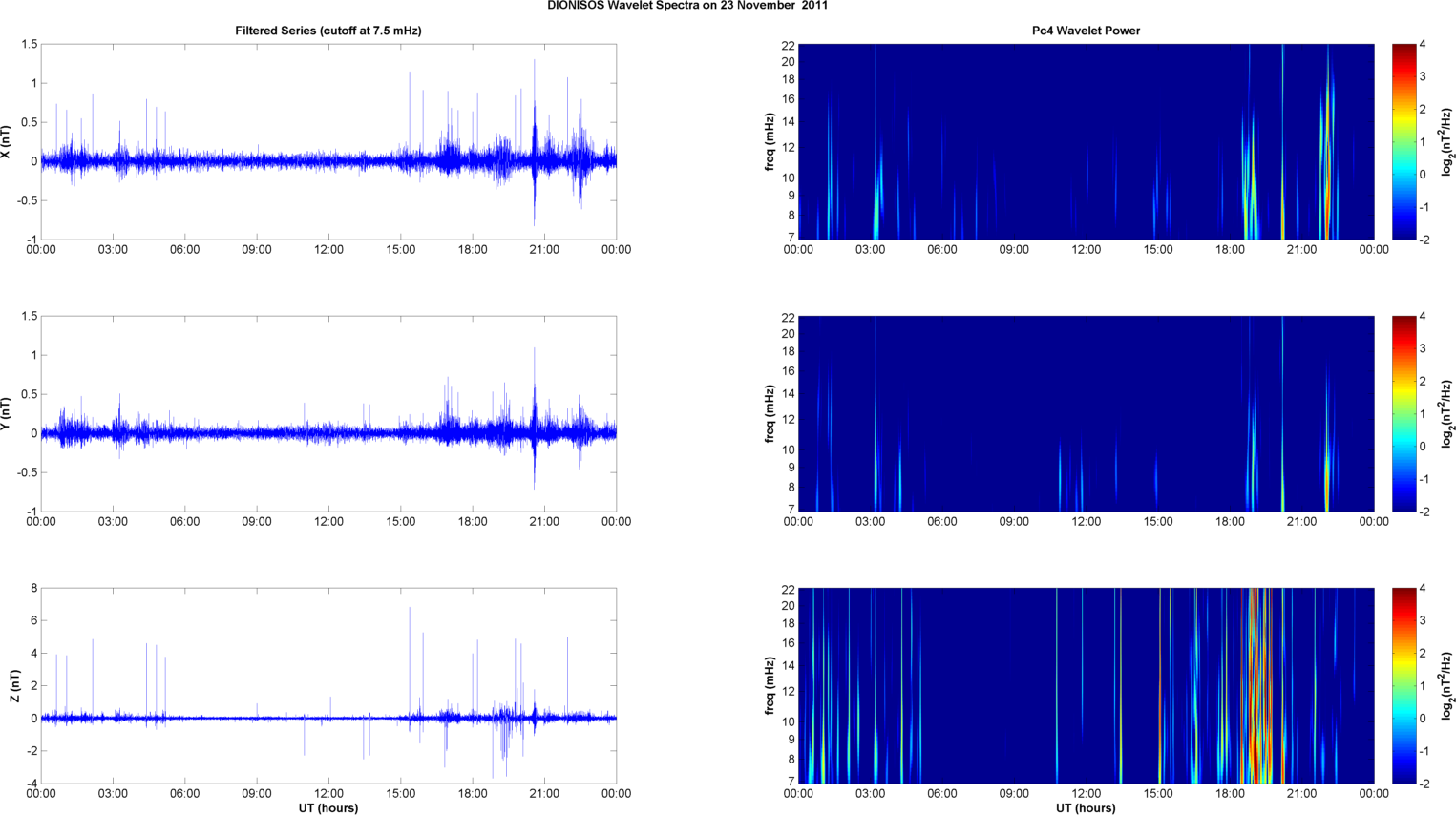Click the 'Y (nT)' axis label
The image size is (1456, 815).
7,414
